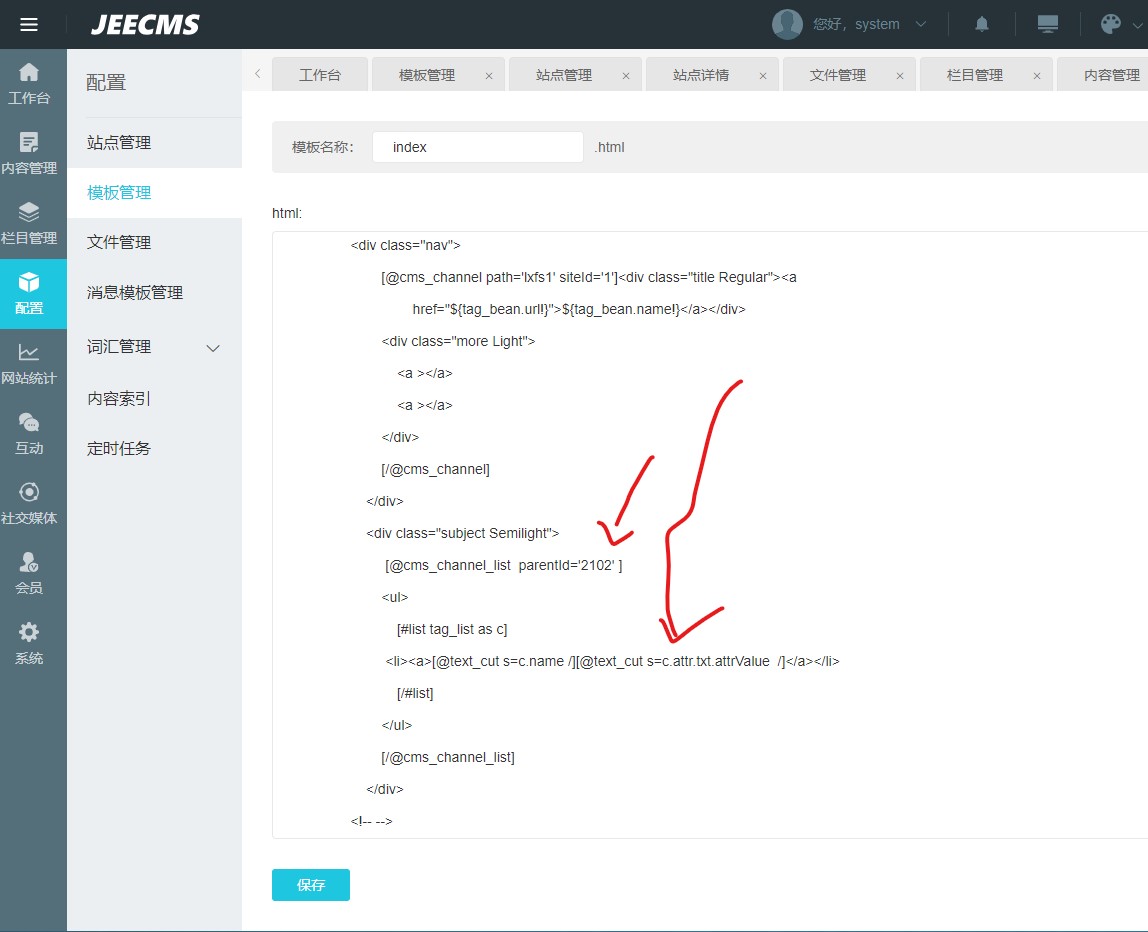This screenshot has height=932, width=1148.
Task: Click the line [#list tag_list as c]
Action: coord(452,629)
